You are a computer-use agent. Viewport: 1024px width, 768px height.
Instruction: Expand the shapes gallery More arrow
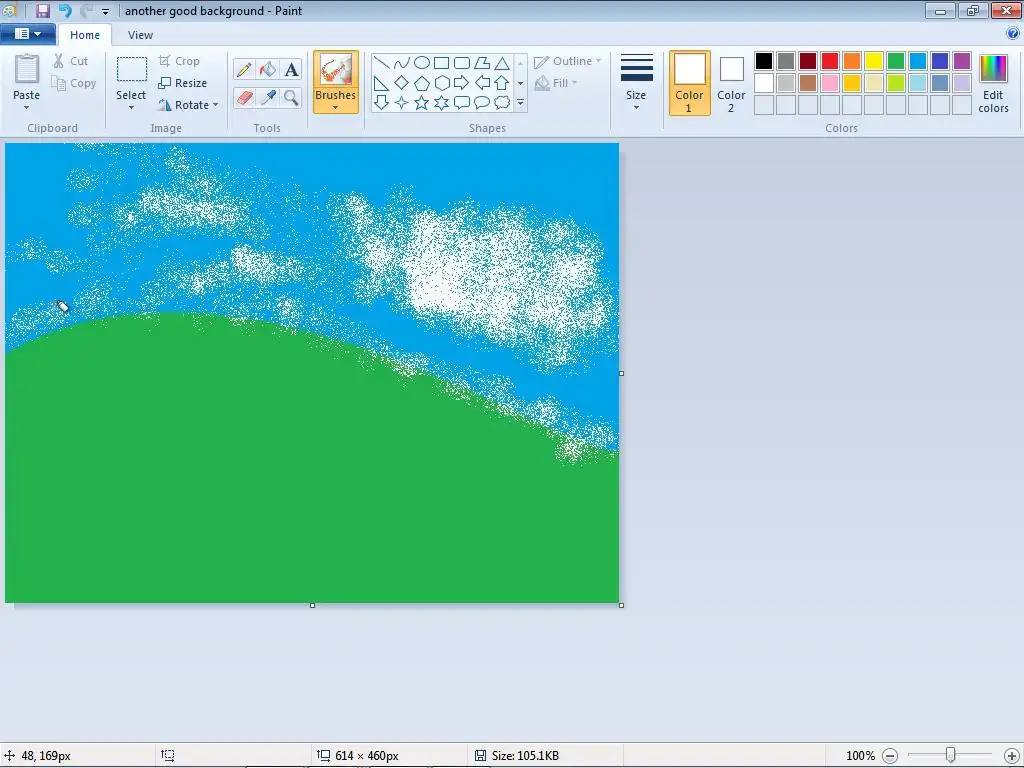click(x=520, y=103)
